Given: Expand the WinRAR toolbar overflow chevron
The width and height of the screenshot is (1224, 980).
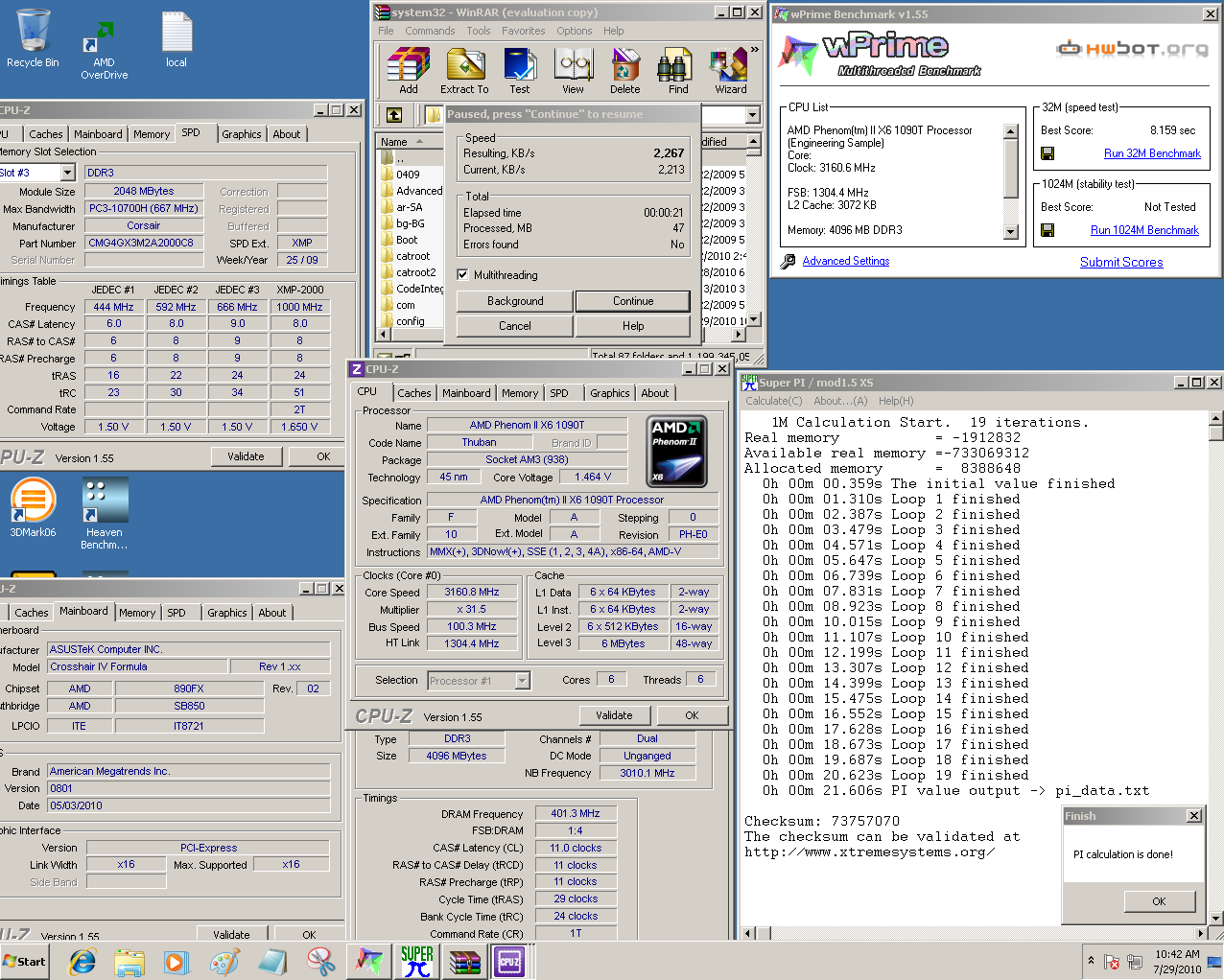Looking at the screenshot, I should (x=755, y=50).
